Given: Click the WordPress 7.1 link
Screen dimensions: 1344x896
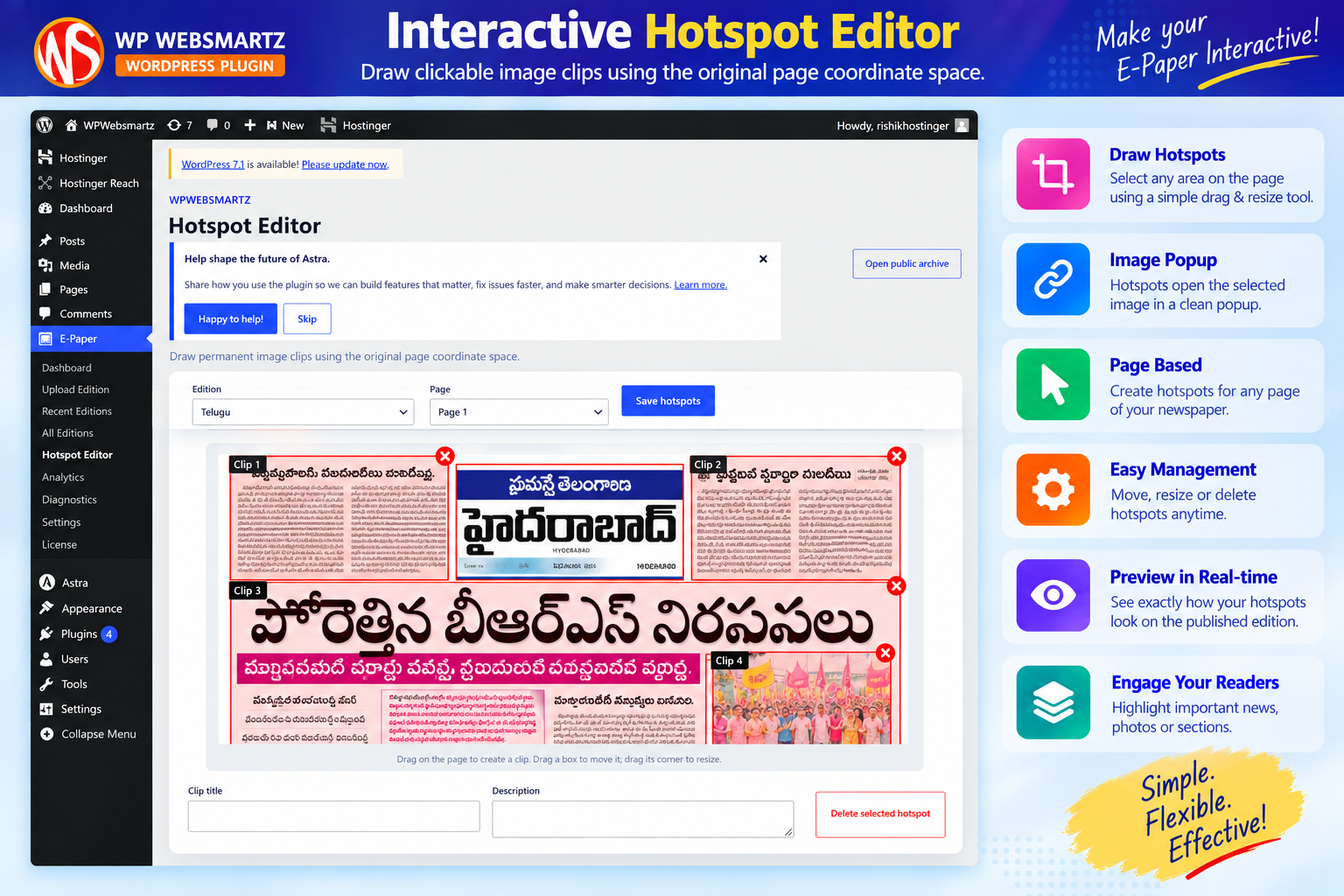Looking at the screenshot, I should [x=213, y=164].
